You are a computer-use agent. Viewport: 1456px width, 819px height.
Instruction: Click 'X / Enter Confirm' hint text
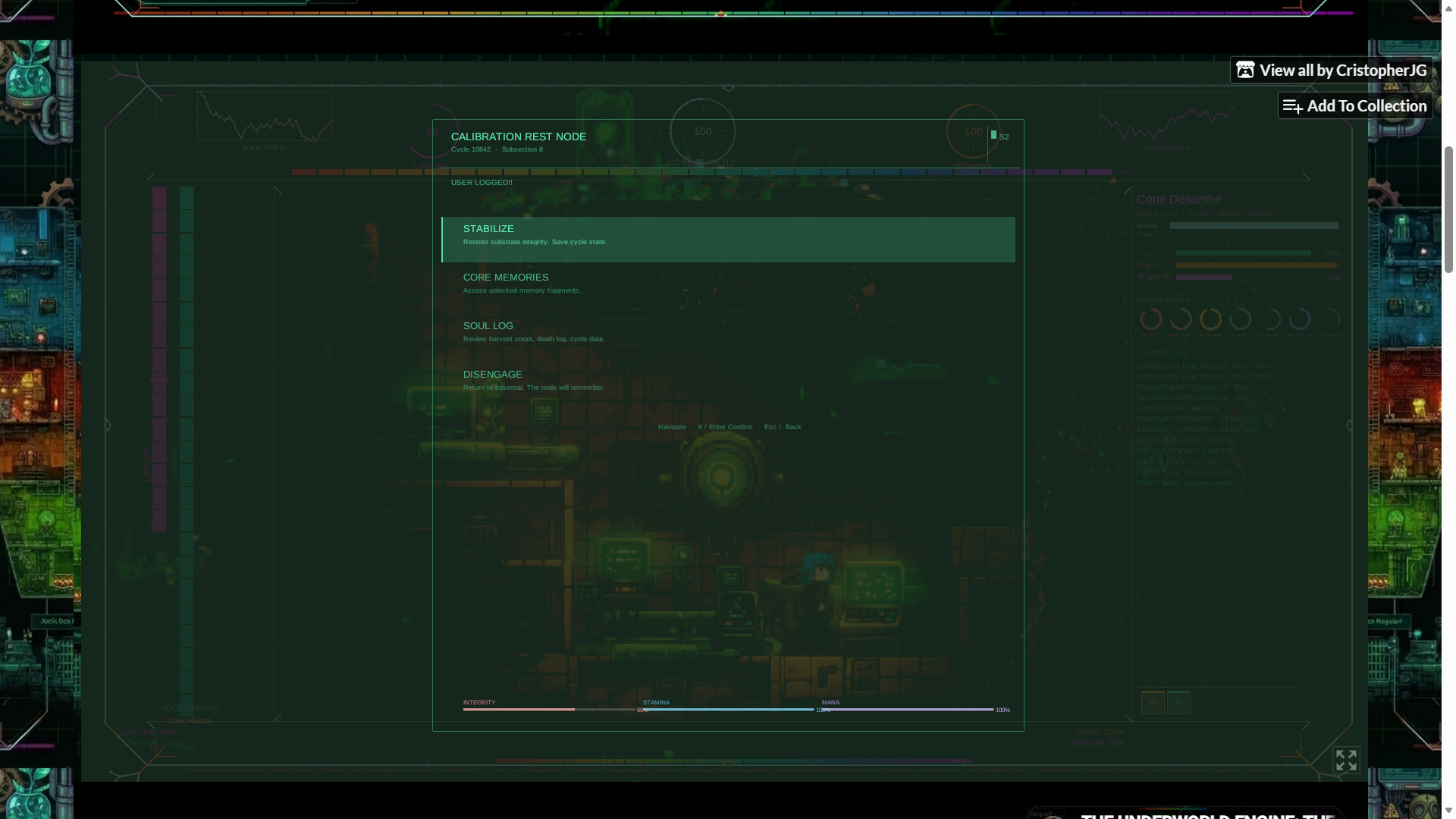coord(725,427)
